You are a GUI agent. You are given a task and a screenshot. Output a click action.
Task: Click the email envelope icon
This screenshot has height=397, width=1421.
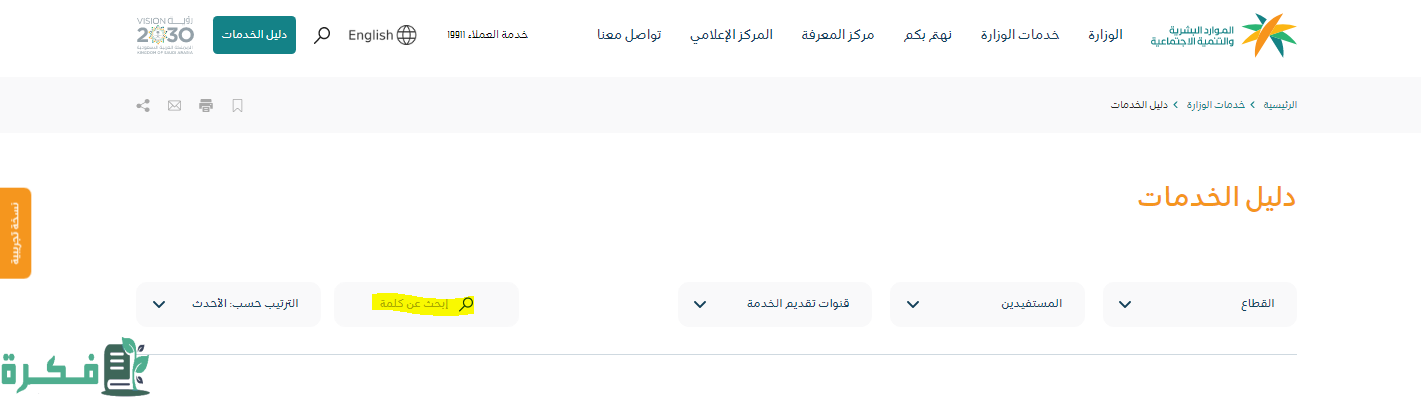[x=175, y=105]
